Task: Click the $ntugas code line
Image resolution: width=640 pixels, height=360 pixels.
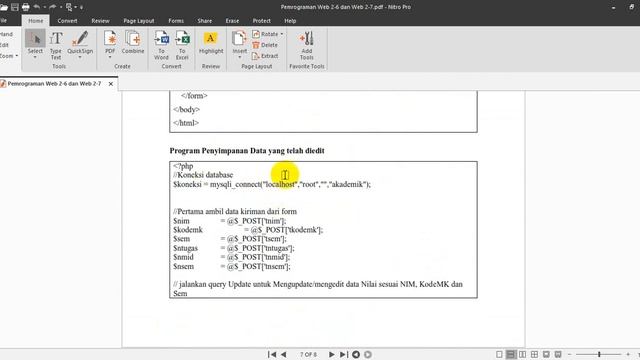Action: (x=233, y=248)
